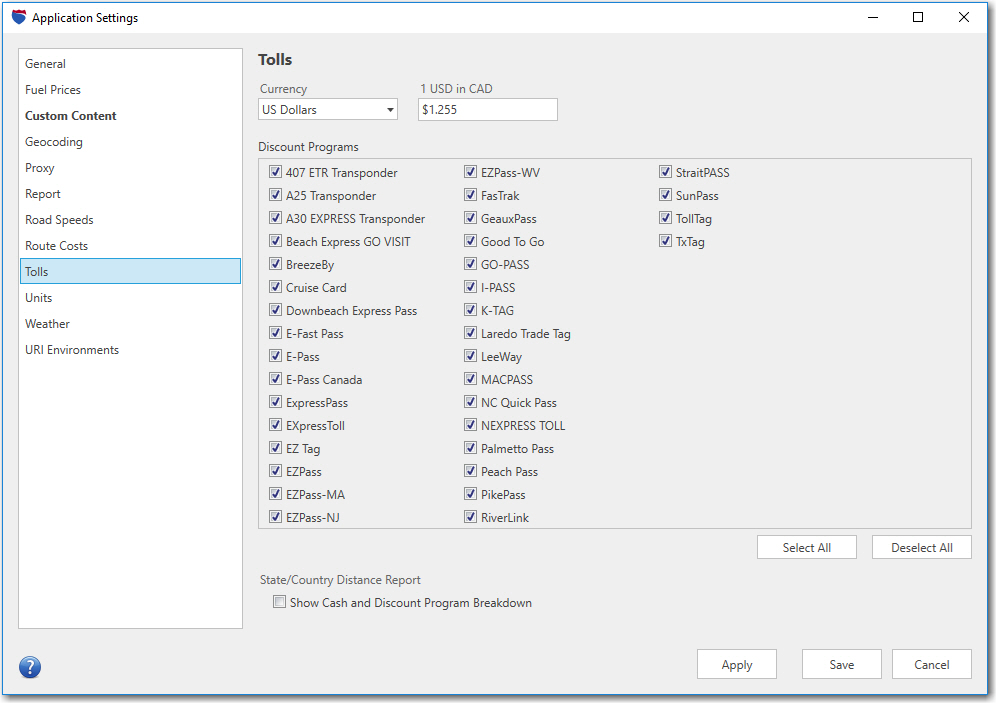Screen dimensions: 996x703
Task: Save the application settings
Action: pos(842,664)
